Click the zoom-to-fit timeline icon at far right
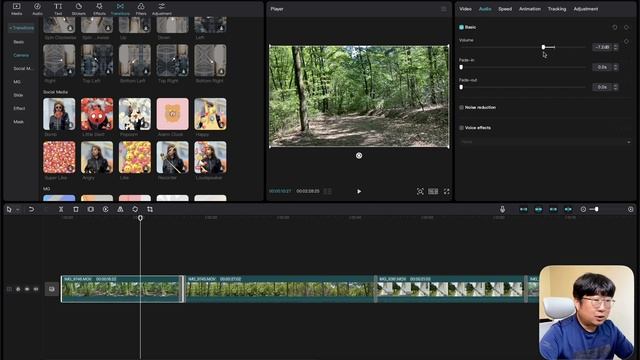Image resolution: width=640 pixels, height=360 pixels. 631,209
